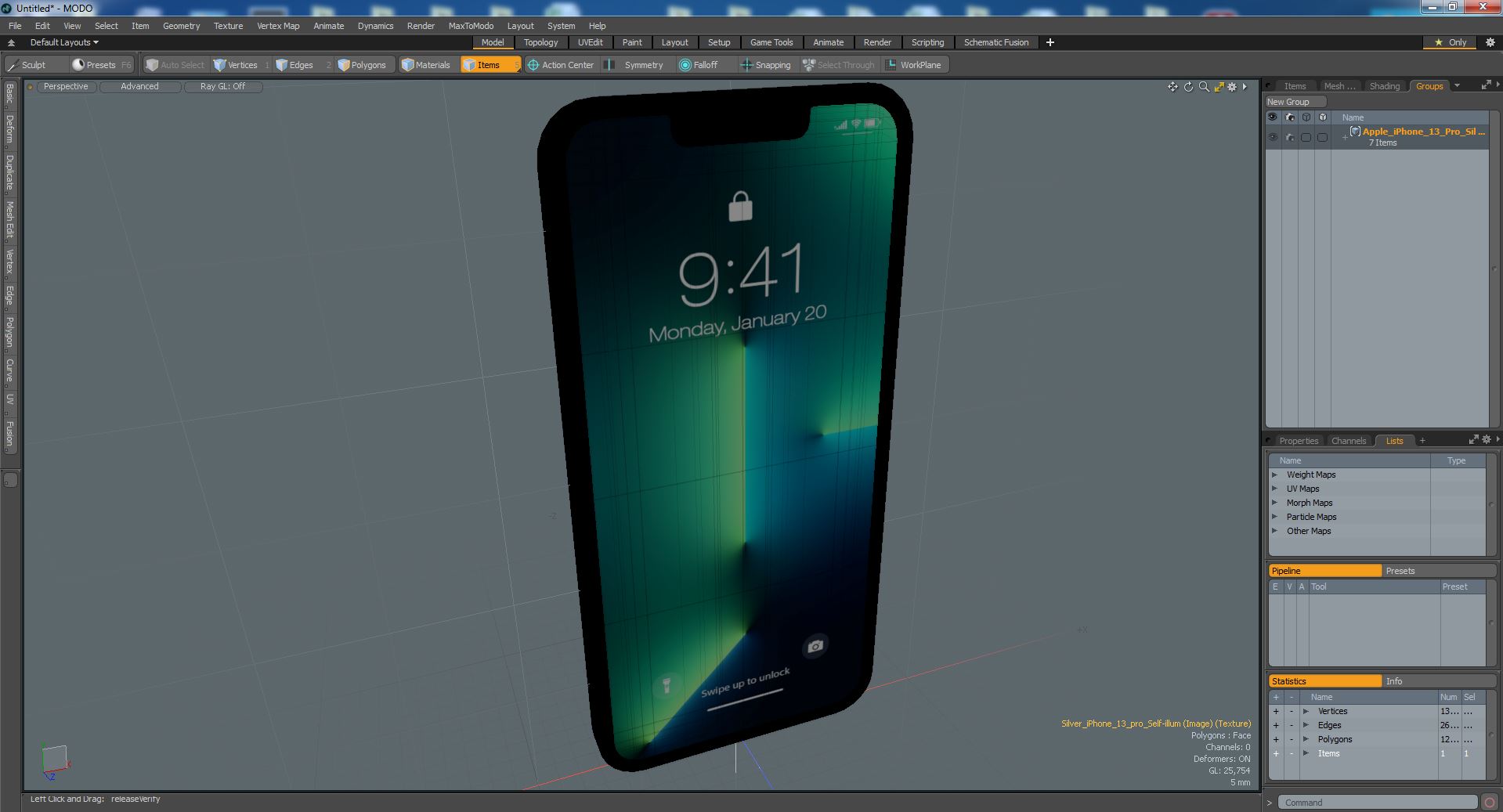Screen dimensions: 1503x812
Task: Click plus on Polygons statistics row
Action: pos(1276,739)
